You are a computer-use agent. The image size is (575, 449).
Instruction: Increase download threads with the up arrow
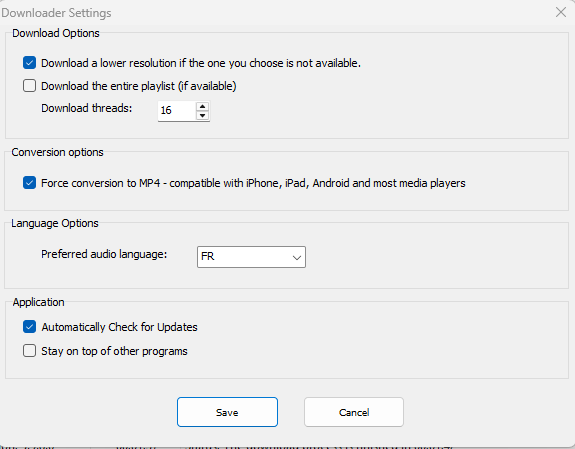point(202,106)
